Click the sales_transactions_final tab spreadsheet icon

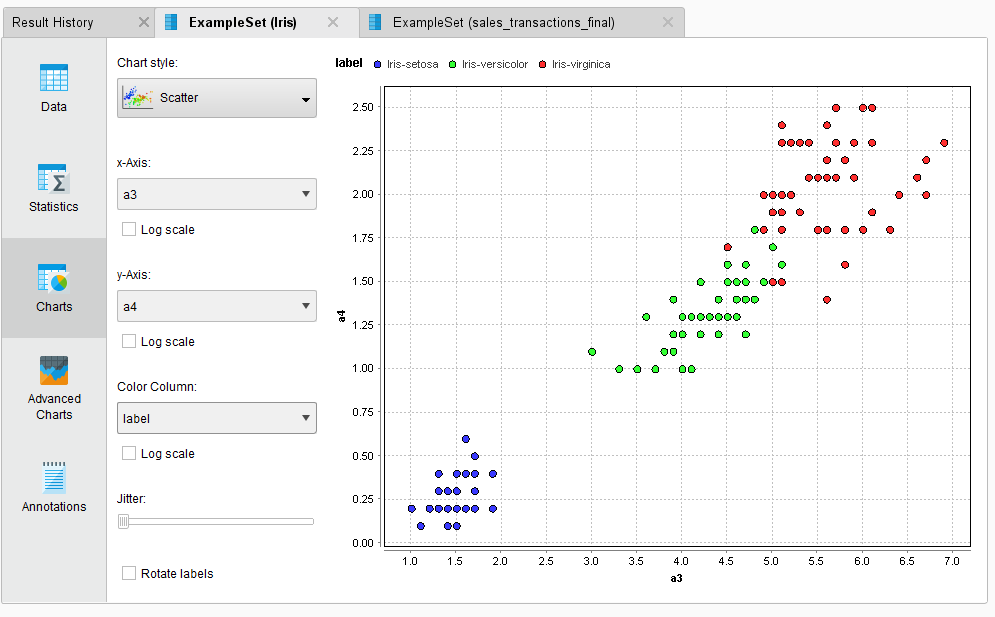click(374, 20)
